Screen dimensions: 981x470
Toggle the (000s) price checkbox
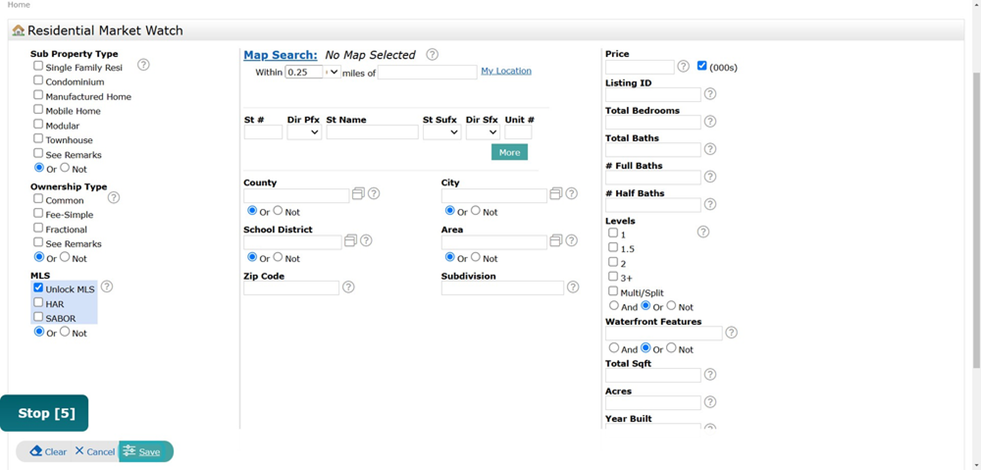tap(702, 66)
